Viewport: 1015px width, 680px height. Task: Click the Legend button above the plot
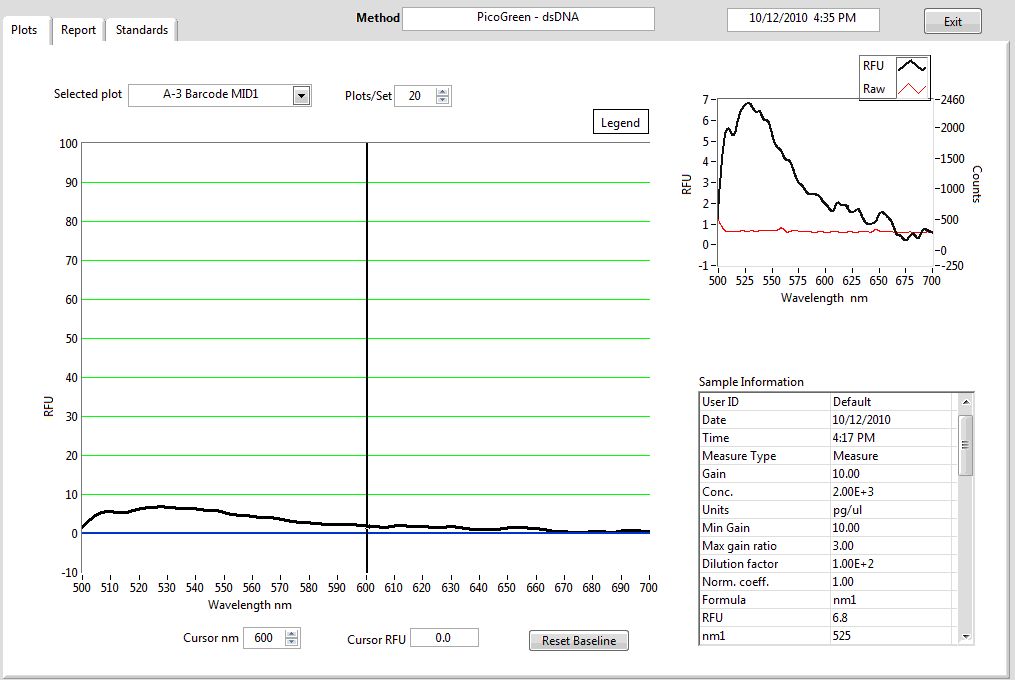[x=620, y=122]
